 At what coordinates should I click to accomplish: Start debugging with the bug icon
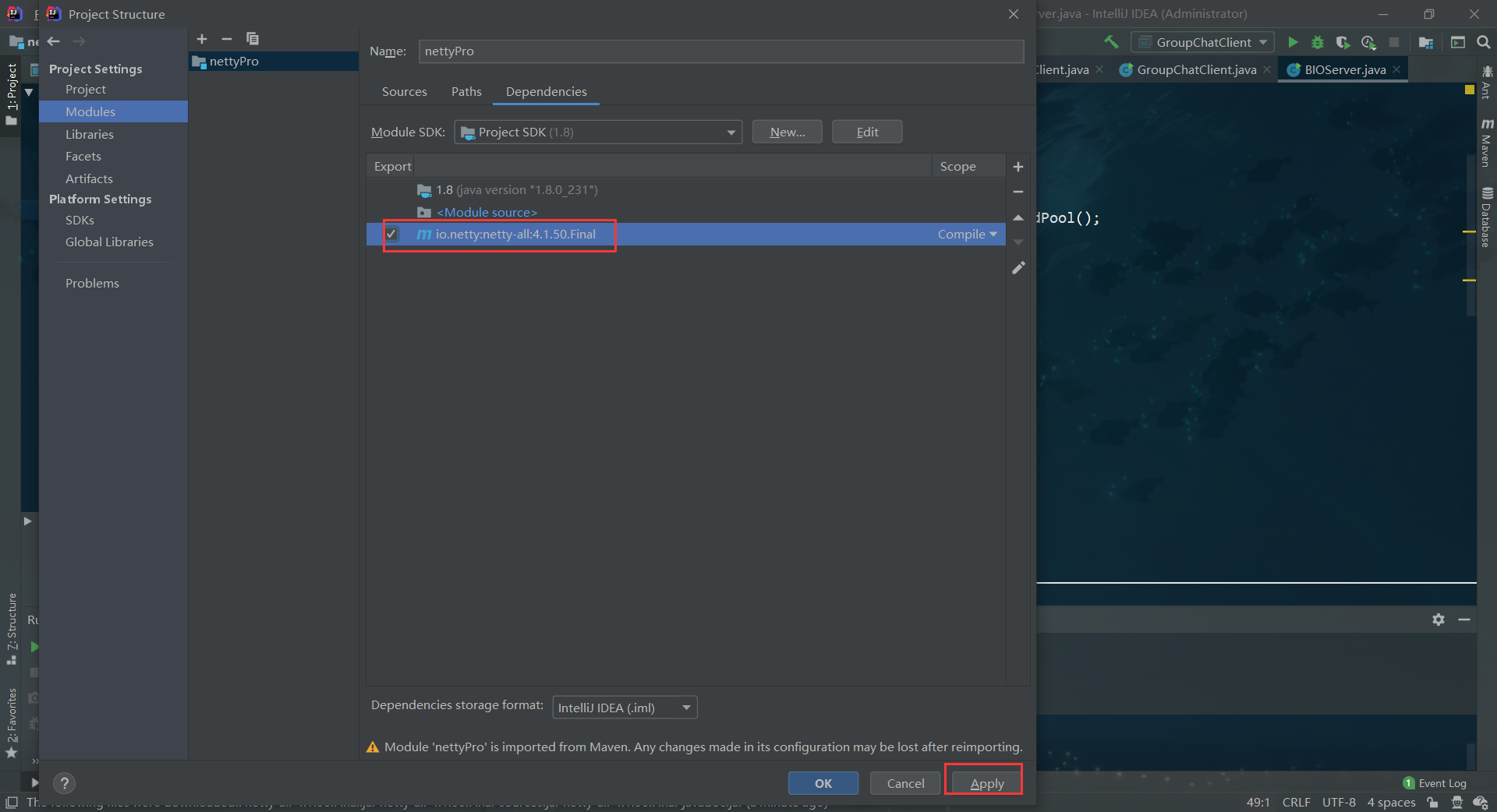coord(1318,42)
